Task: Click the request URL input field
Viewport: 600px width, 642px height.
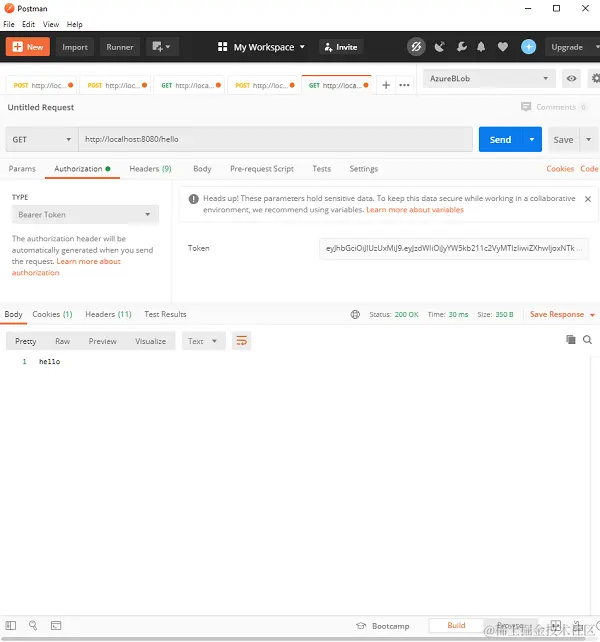Action: [275, 139]
